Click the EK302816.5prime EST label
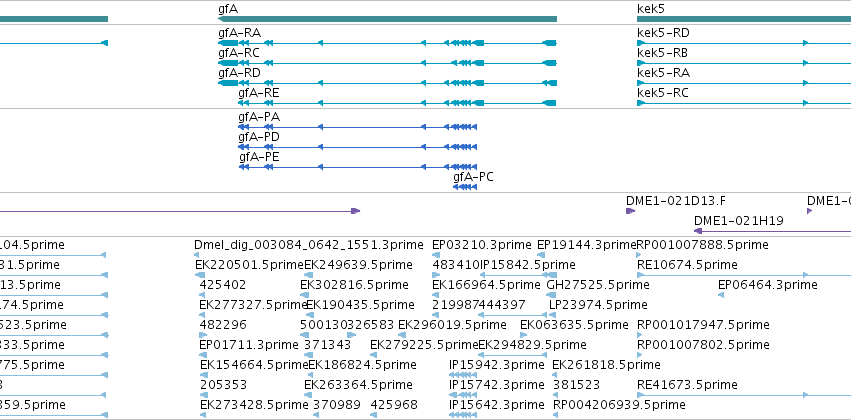The width and height of the screenshot is (851, 420). click(354, 285)
